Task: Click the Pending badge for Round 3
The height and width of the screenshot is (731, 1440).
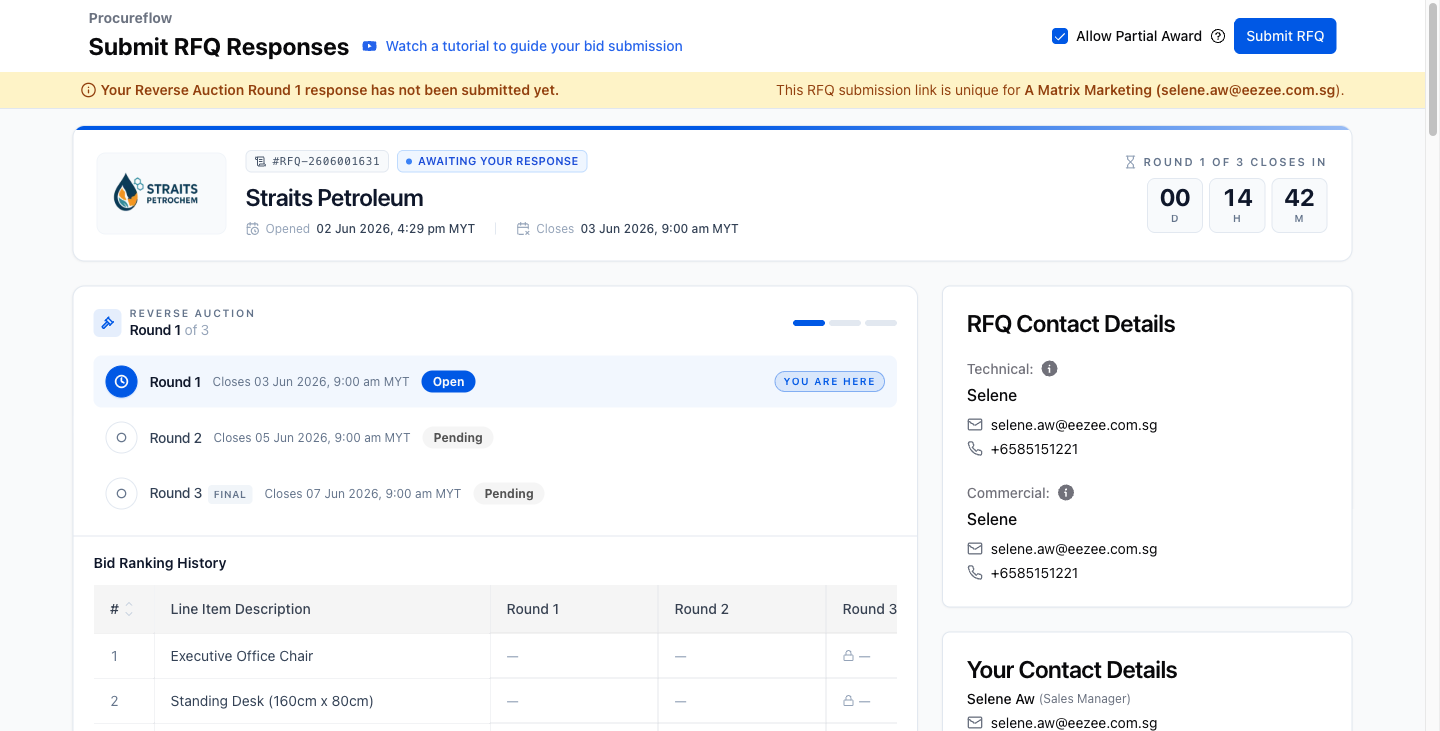Action: tap(509, 493)
